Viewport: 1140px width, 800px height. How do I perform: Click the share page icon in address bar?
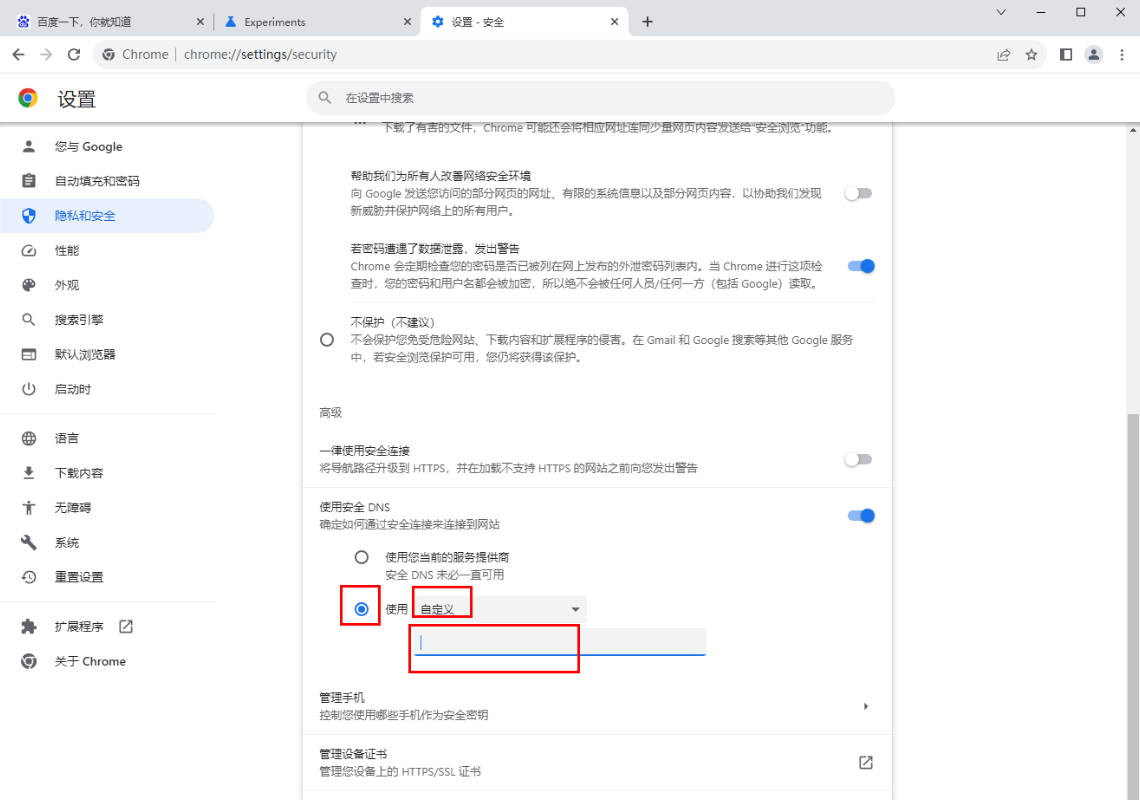tap(1003, 55)
